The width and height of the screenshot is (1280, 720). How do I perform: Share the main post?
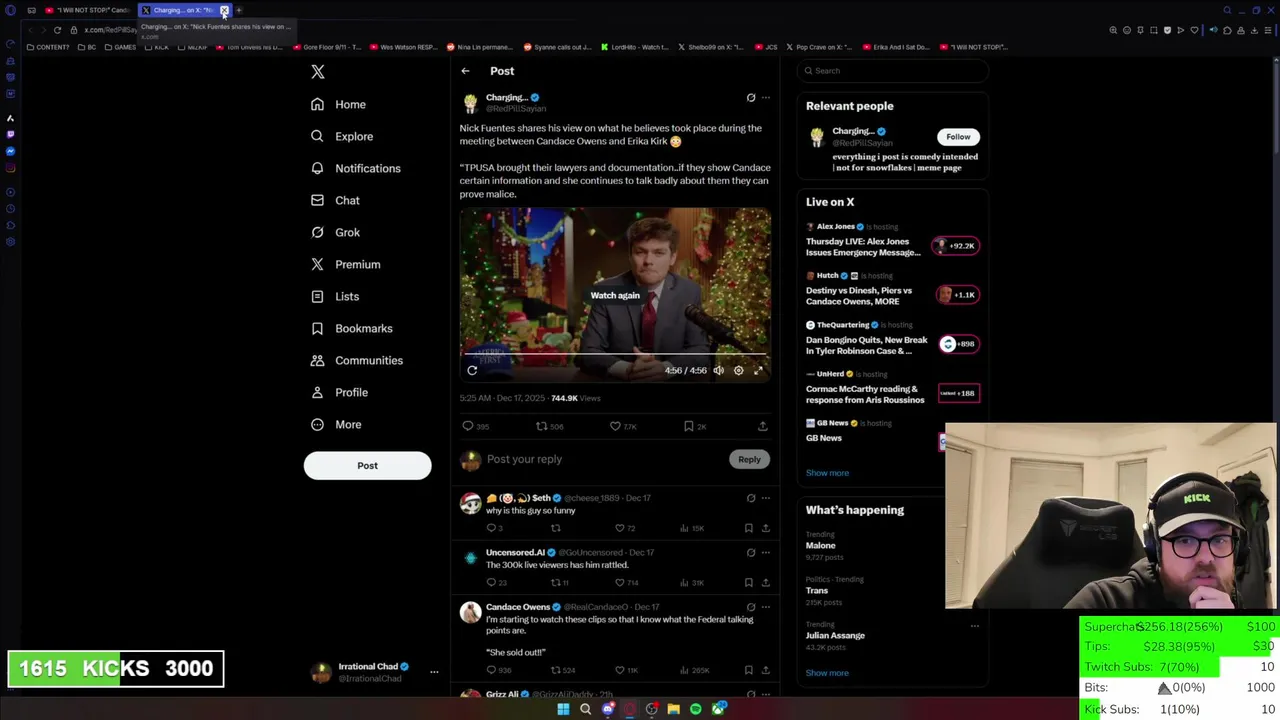(x=762, y=426)
